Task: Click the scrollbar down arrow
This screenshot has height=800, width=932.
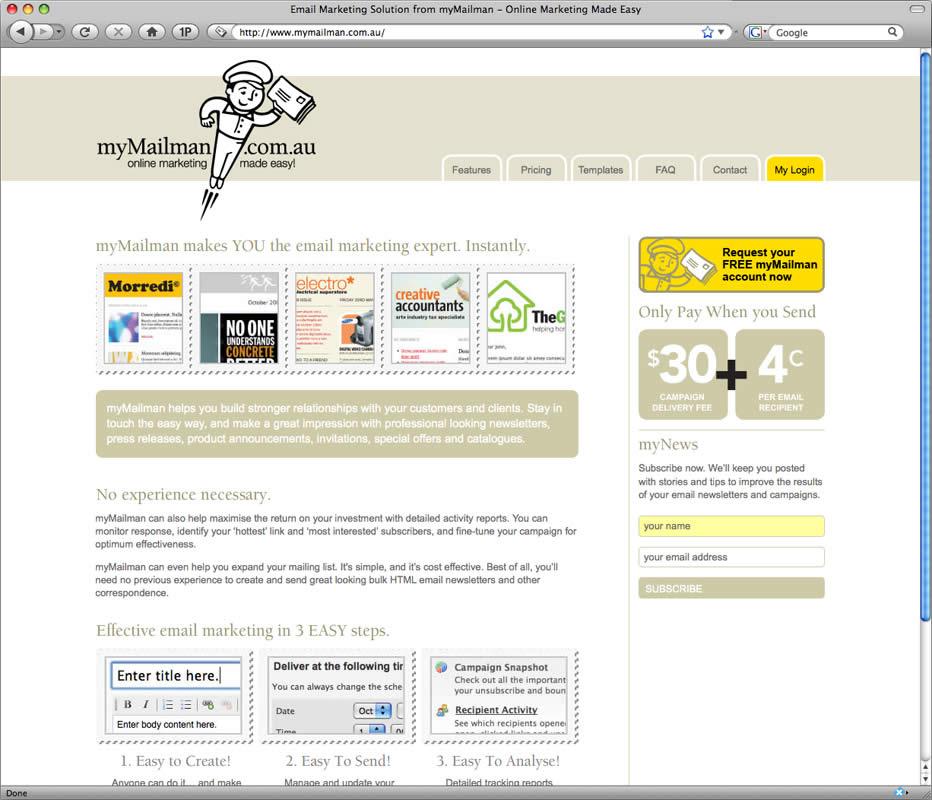Action: [925, 778]
